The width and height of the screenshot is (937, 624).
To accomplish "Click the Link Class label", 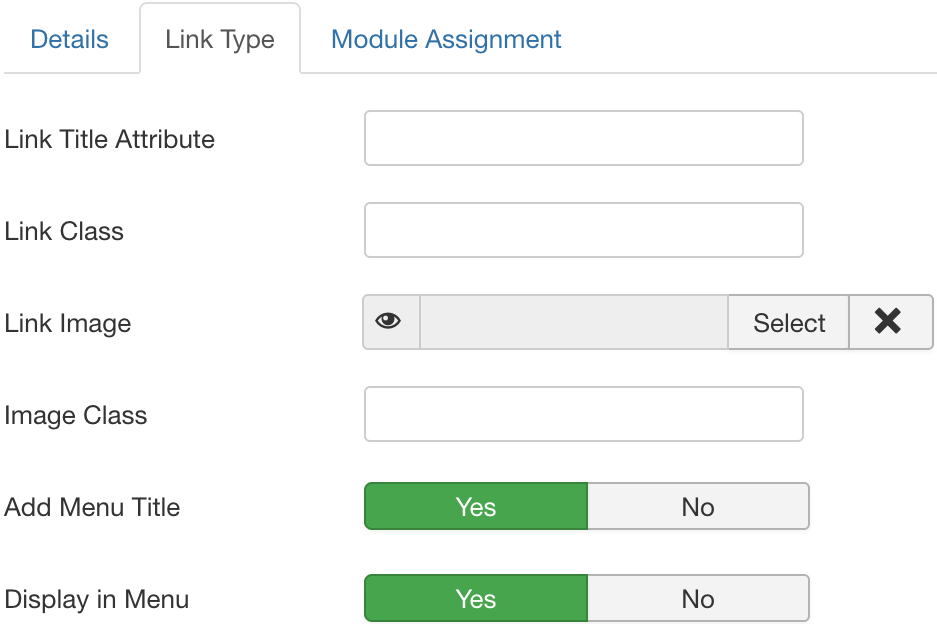I will [64, 231].
